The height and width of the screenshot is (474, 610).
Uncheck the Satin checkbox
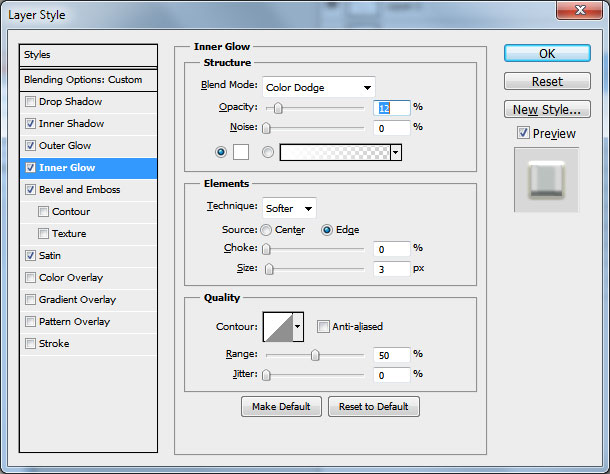pyautogui.click(x=30, y=256)
